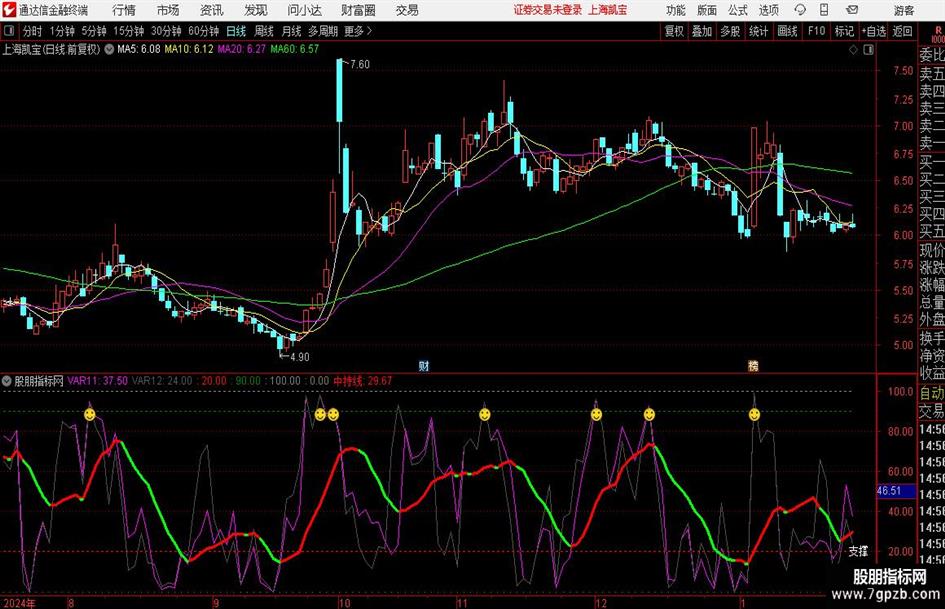The height and width of the screenshot is (609, 945).
Task: Click the MA10: 6.12 label
Action: click(x=189, y=49)
